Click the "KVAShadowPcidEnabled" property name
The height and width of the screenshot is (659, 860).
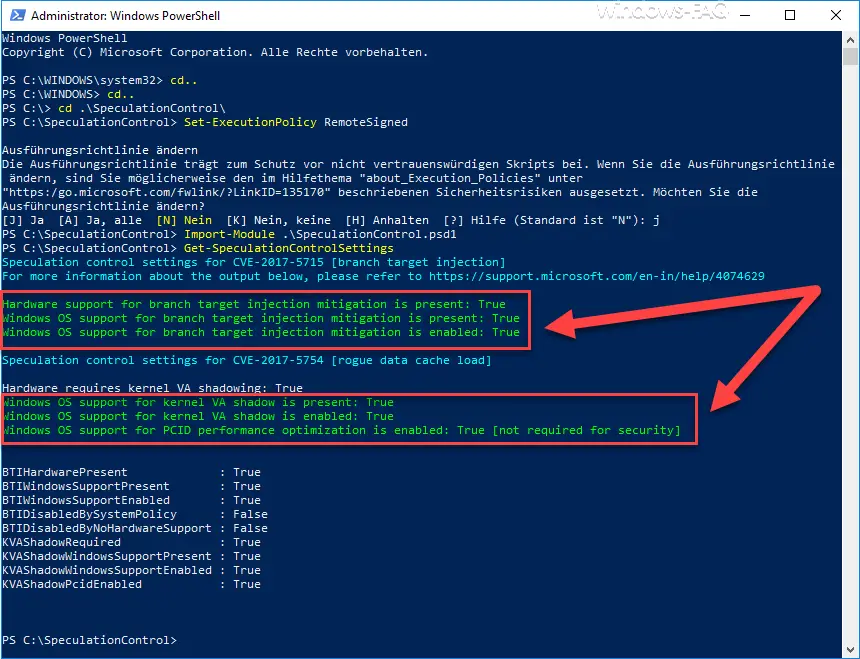[72, 584]
